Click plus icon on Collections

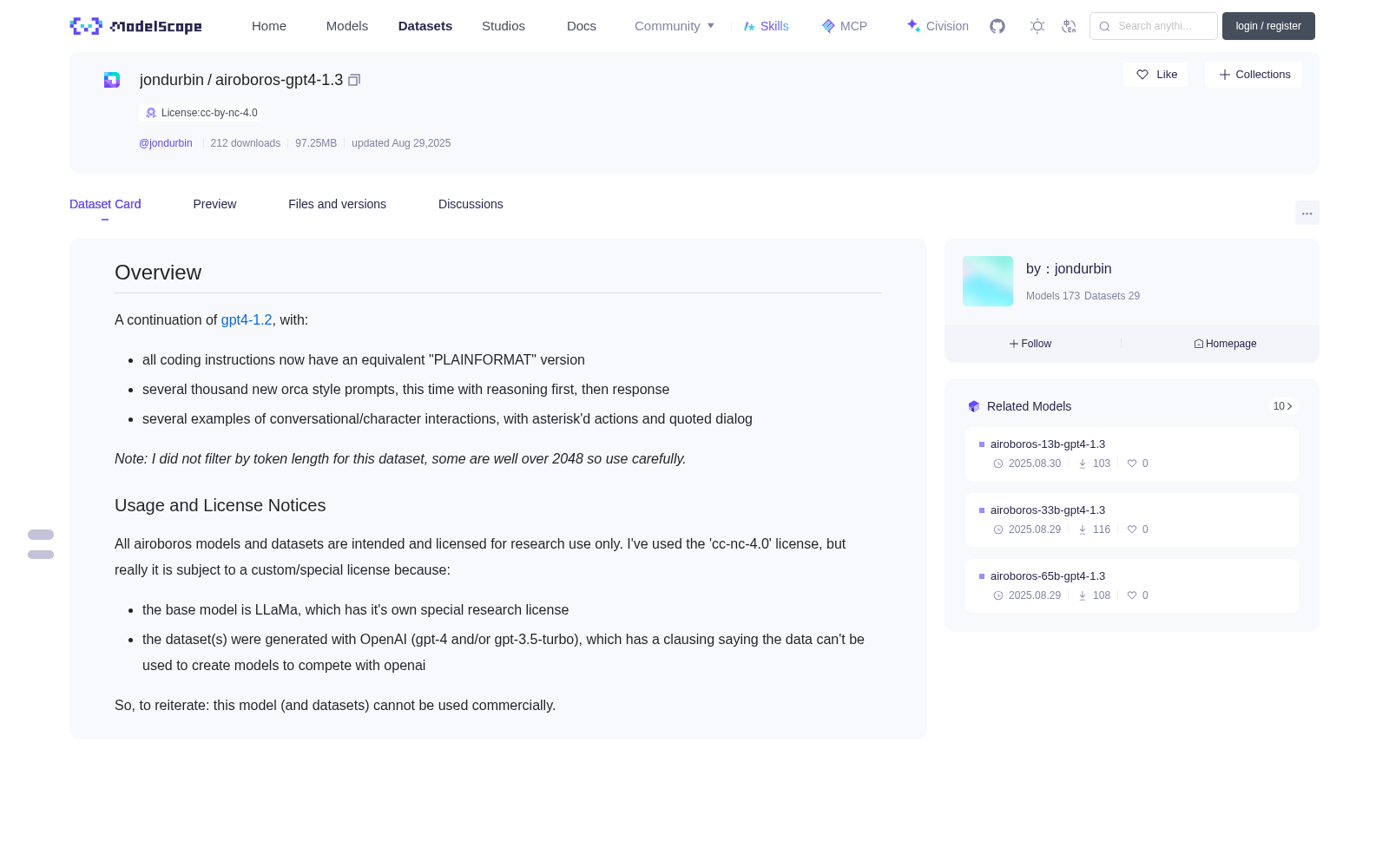coord(1225,75)
